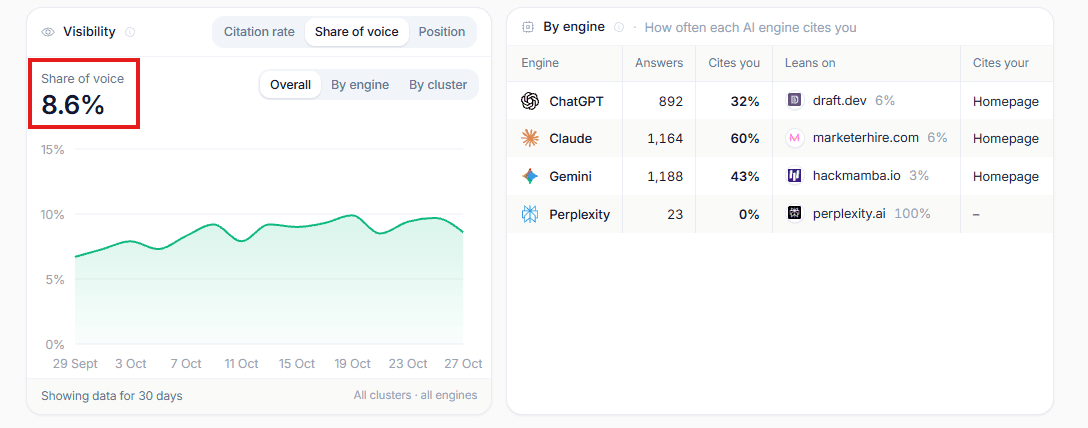Screen dimensions: 1088x428
Task: Click the Claude starburst logo icon
Action: [x=530, y=139]
